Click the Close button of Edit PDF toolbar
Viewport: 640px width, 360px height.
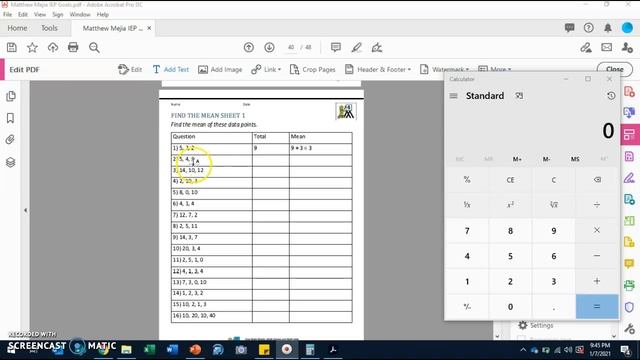[x=615, y=69]
